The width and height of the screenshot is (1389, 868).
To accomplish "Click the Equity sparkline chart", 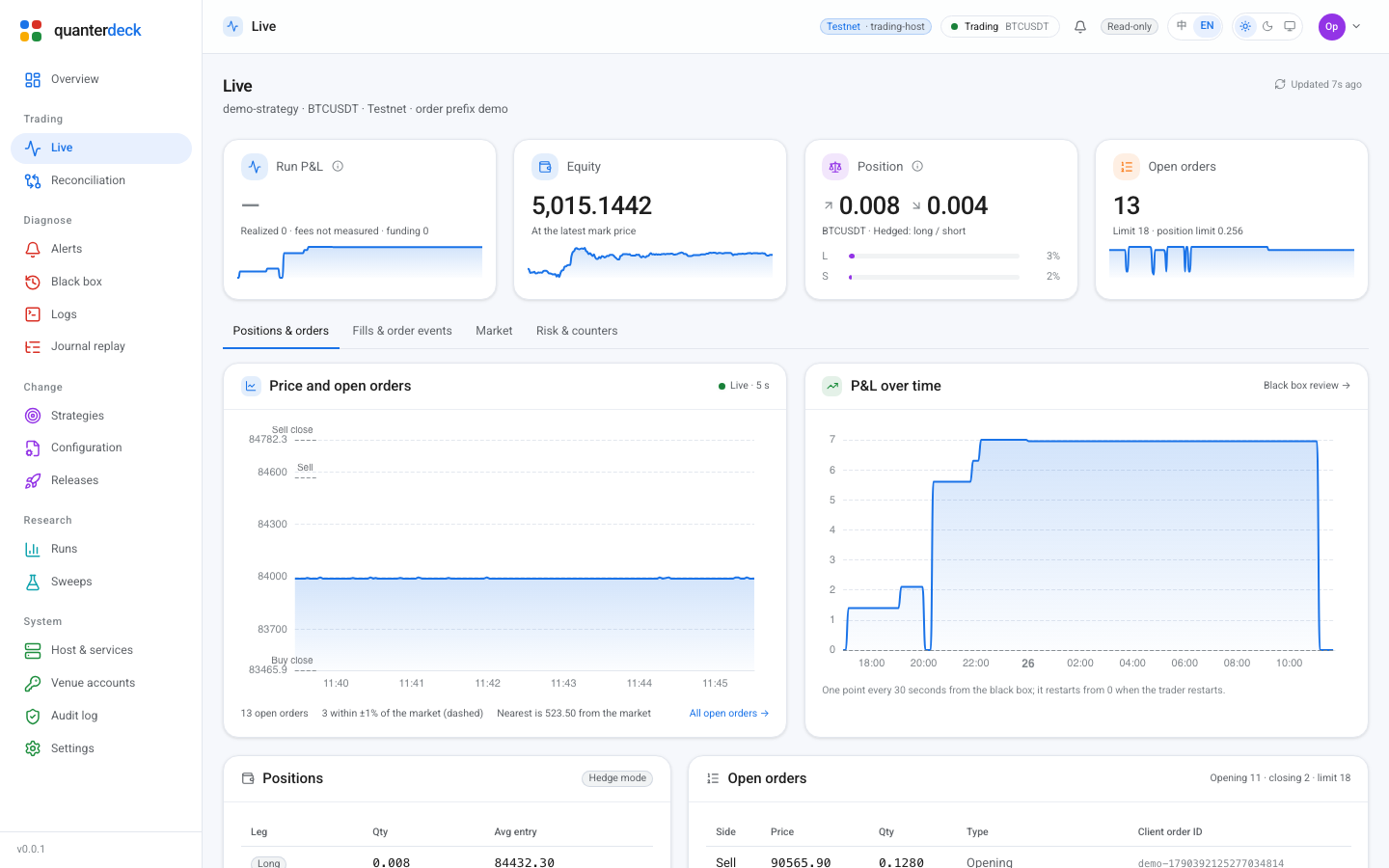I will pyautogui.click(x=650, y=263).
